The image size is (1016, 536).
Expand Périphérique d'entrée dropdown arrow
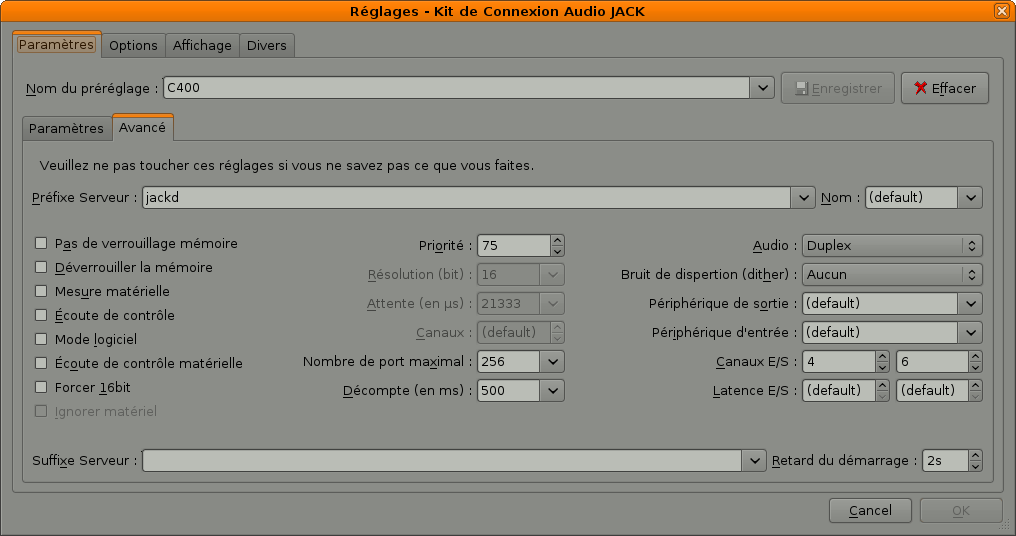coord(971,332)
